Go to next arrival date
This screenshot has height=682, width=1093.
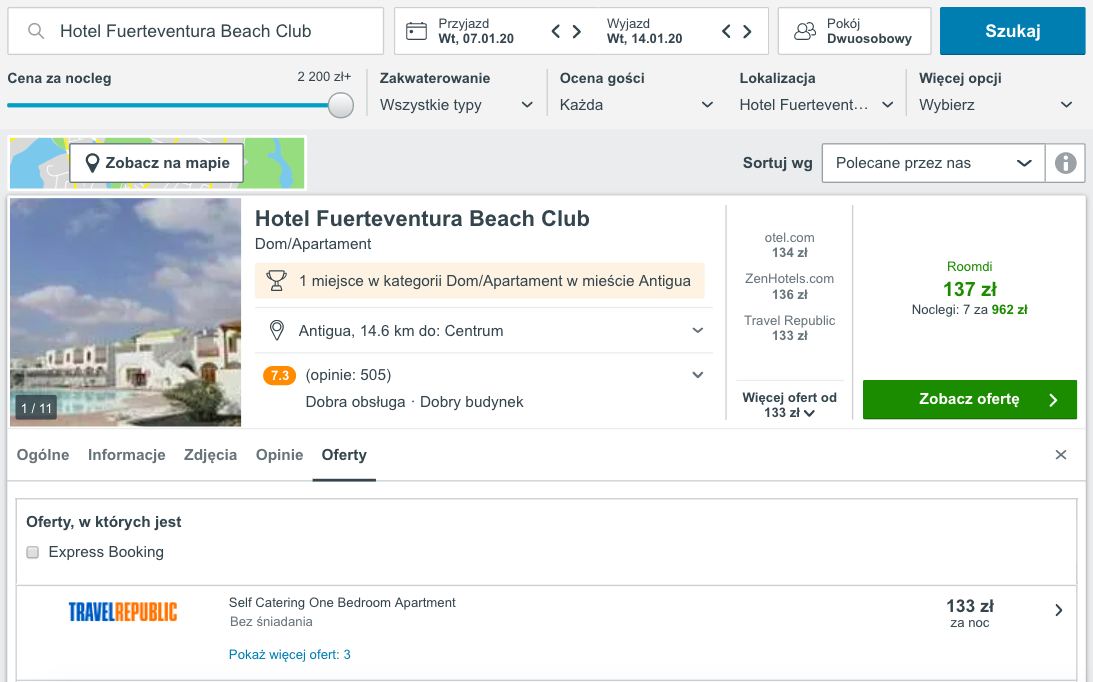point(576,31)
